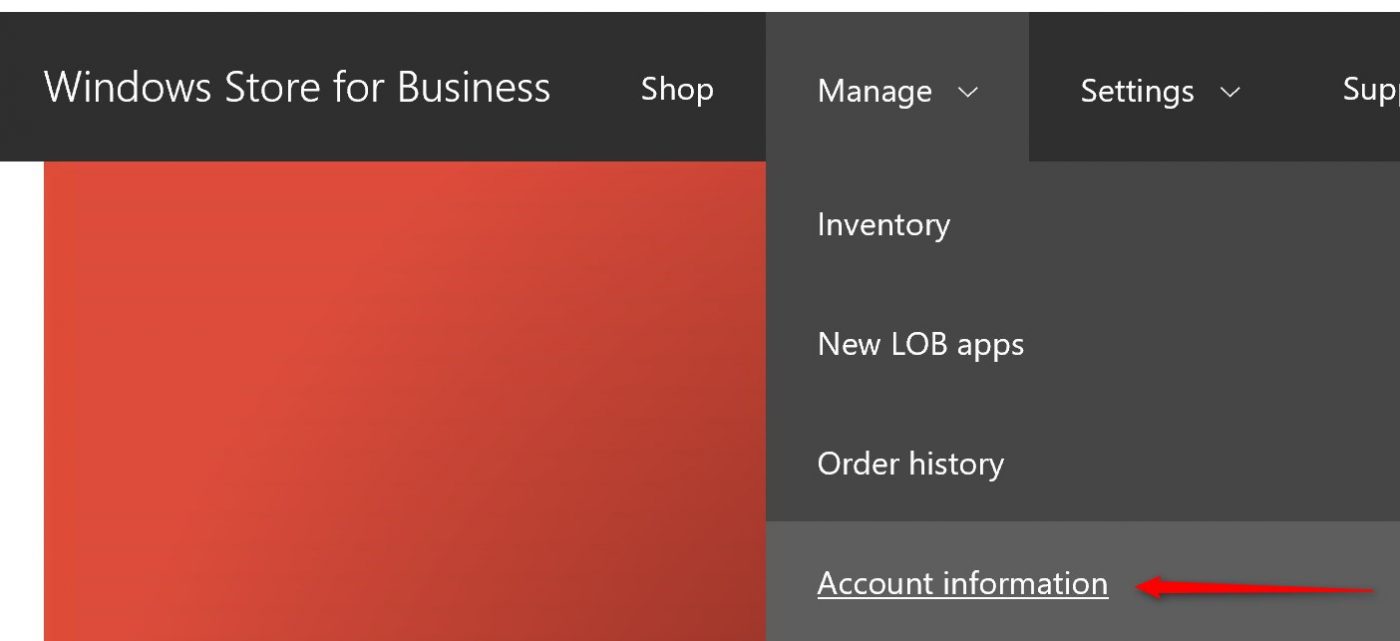This screenshot has width=1400, height=641.
Task: Choose Order history menu entry
Action: [x=910, y=463]
